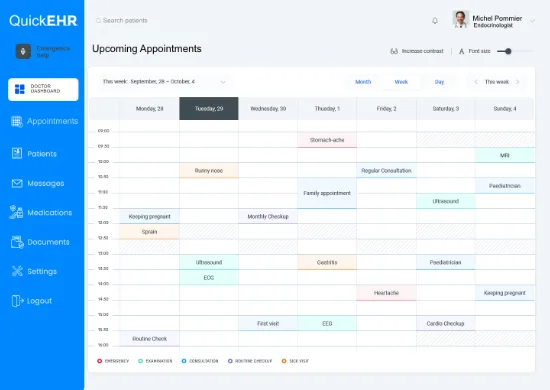Open Tuesday Ultrasound appointment
Viewport: 550px width, 390px height.
209,262
